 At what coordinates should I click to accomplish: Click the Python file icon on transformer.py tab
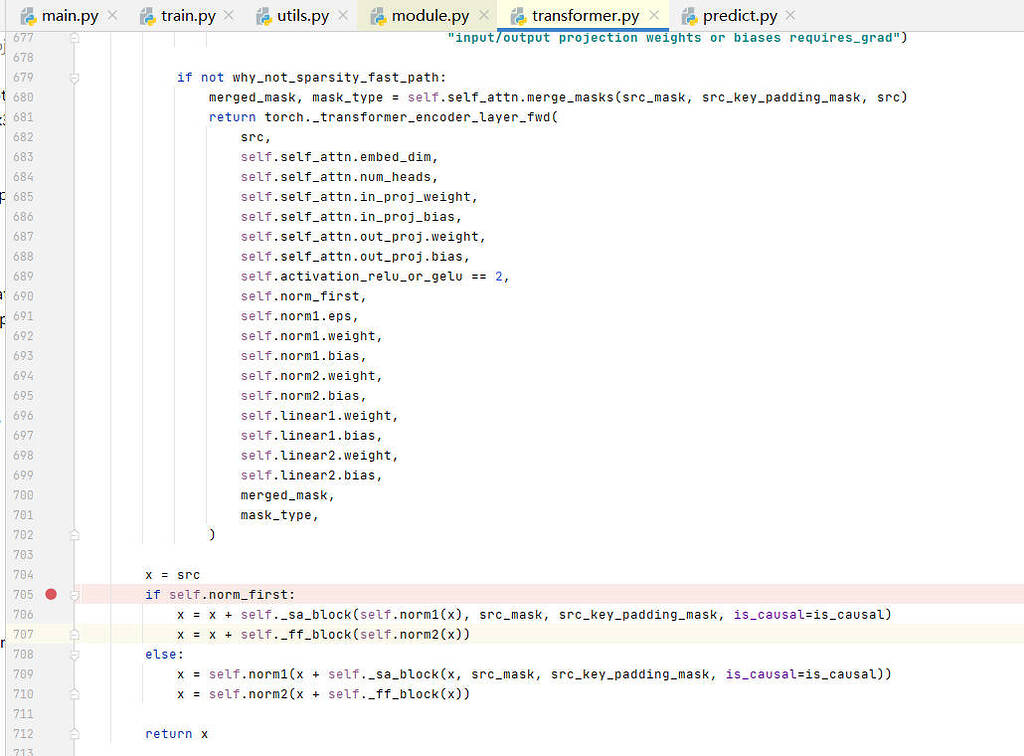(518, 16)
